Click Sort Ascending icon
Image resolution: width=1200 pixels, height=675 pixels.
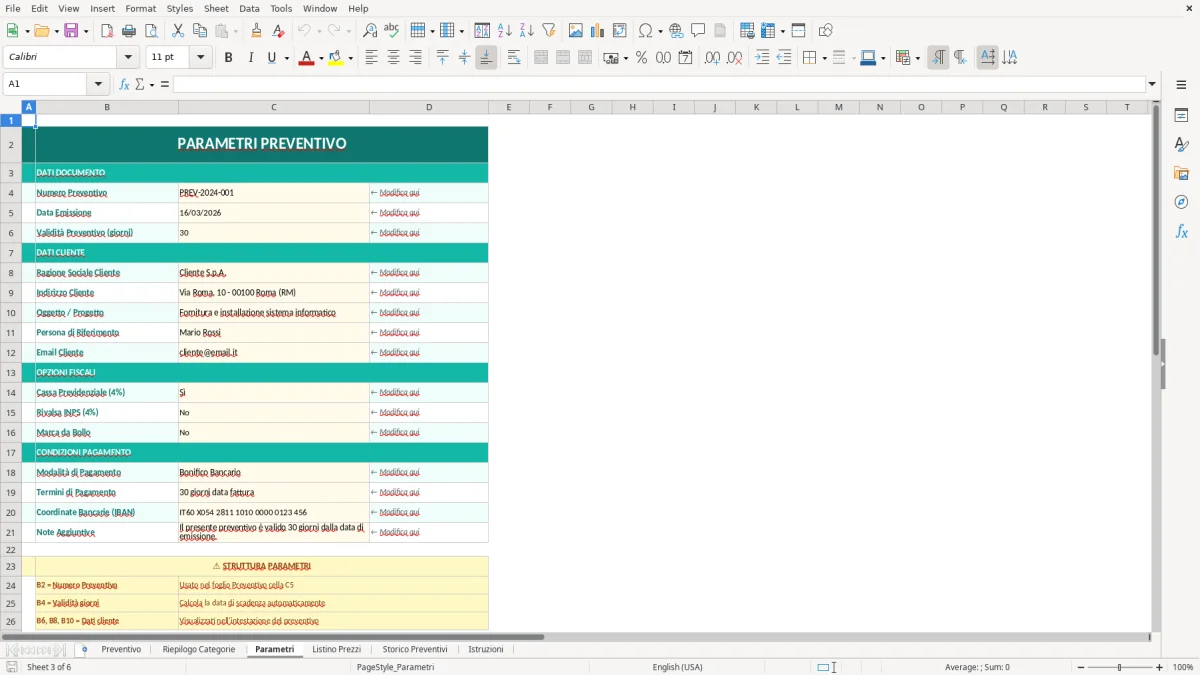point(505,31)
